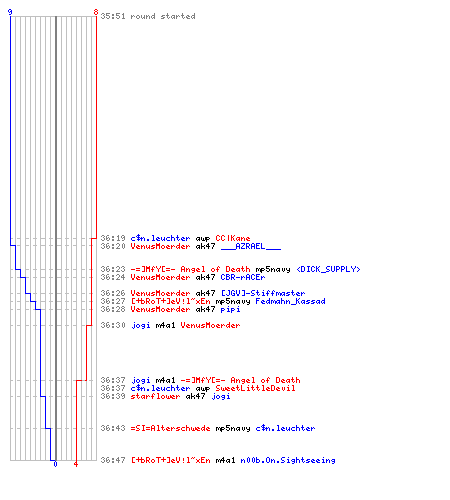Open ___AZRAEL___ player name

[251, 246]
